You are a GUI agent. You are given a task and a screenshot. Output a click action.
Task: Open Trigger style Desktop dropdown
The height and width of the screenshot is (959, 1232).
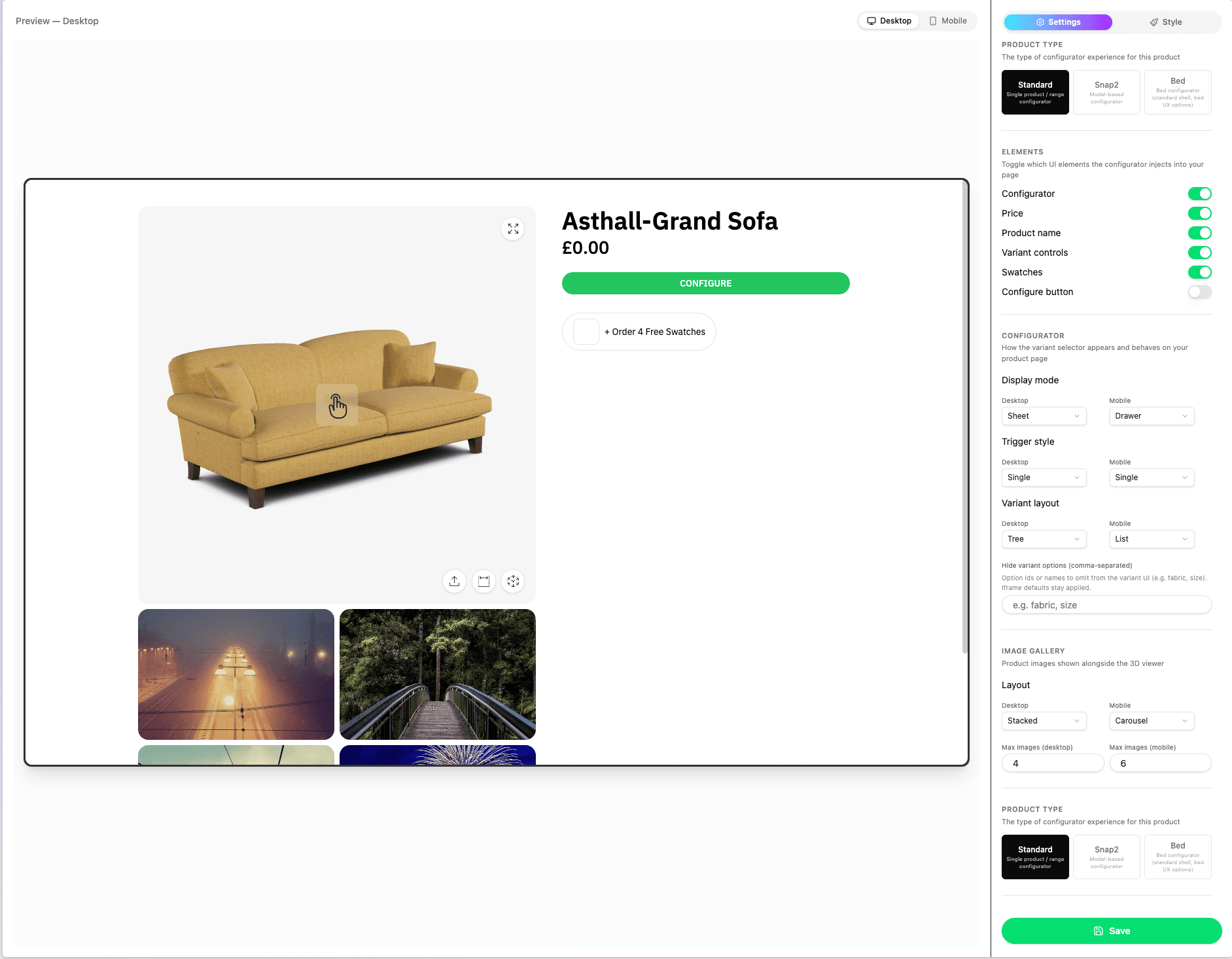(x=1044, y=478)
